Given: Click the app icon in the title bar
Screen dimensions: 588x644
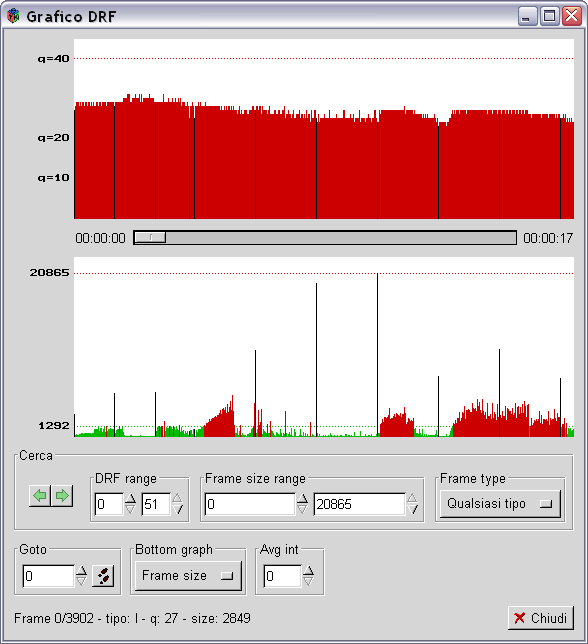Looking at the screenshot, I should coord(14,16).
